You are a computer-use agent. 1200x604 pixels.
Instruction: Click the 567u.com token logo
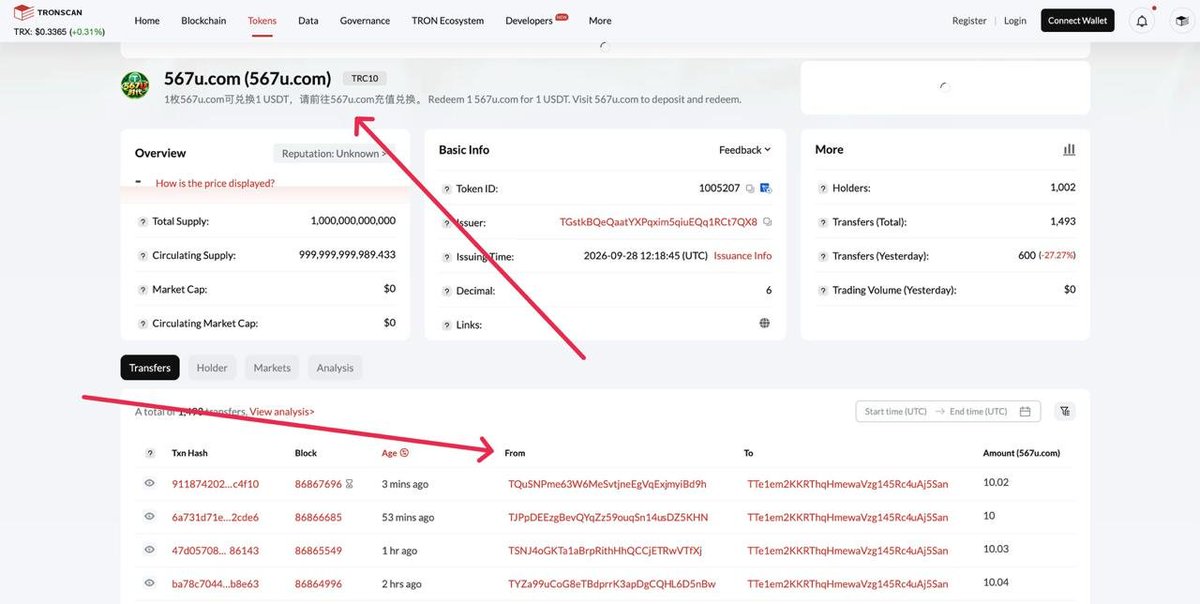(x=135, y=85)
